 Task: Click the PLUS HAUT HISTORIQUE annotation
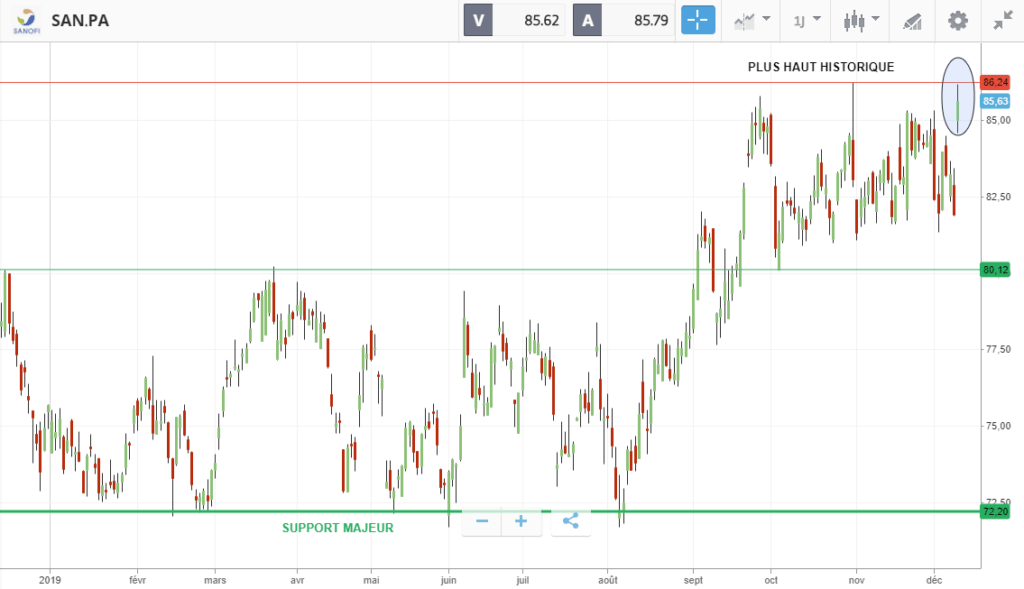(821, 67)
